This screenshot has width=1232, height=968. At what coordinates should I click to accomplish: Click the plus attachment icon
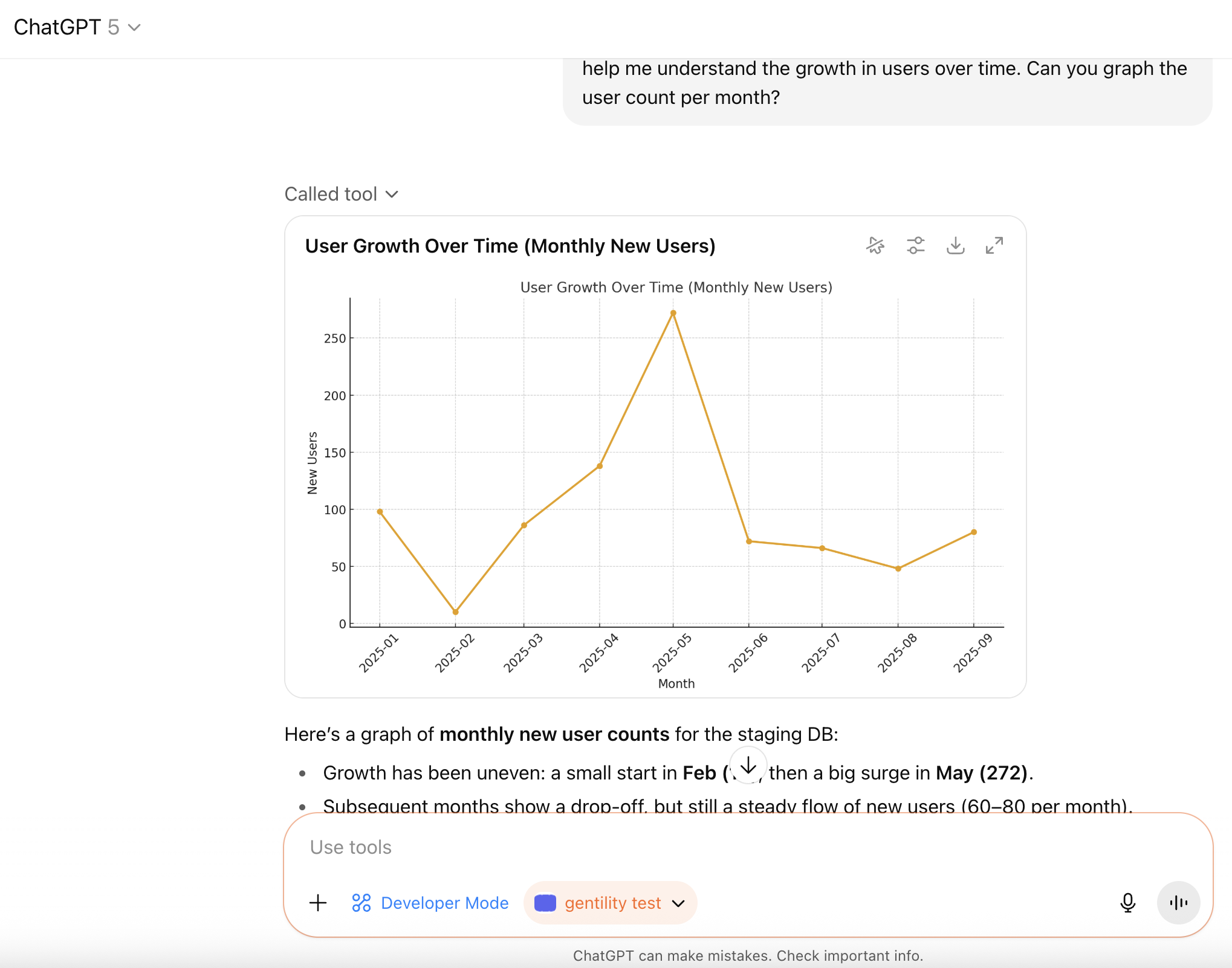click(x=318, y=903)
